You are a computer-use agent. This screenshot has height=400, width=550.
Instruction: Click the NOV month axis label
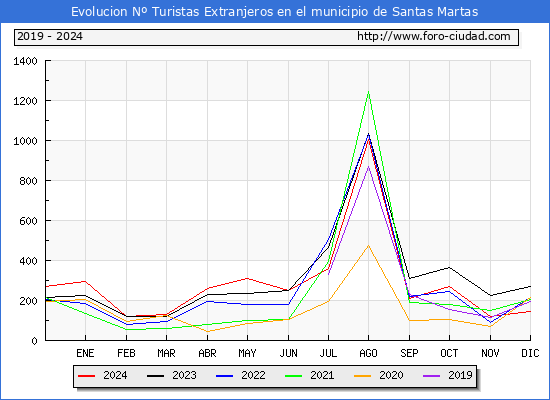pos(490,353)
